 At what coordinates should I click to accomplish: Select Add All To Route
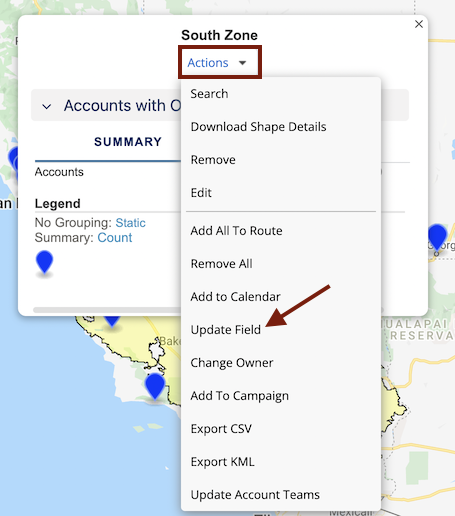coord(236,231)
